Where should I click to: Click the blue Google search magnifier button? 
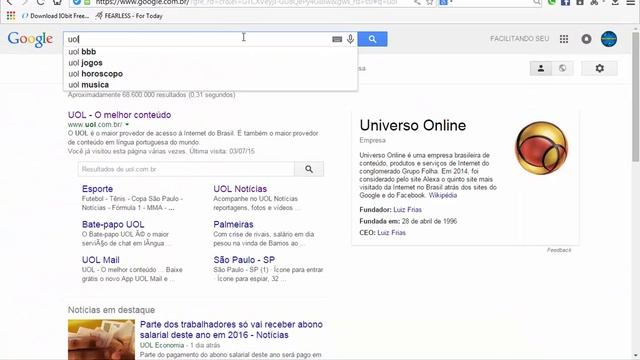372,39
